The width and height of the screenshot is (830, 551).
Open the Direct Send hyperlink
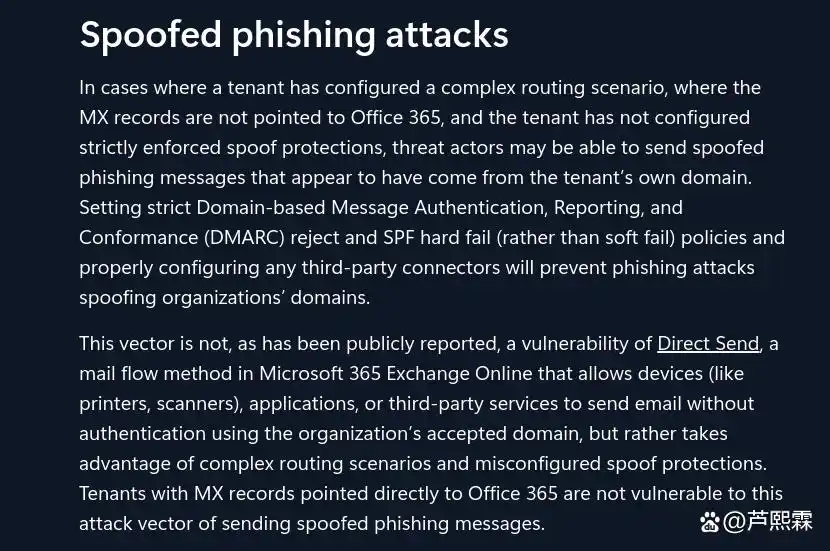[x=708, y=343]
